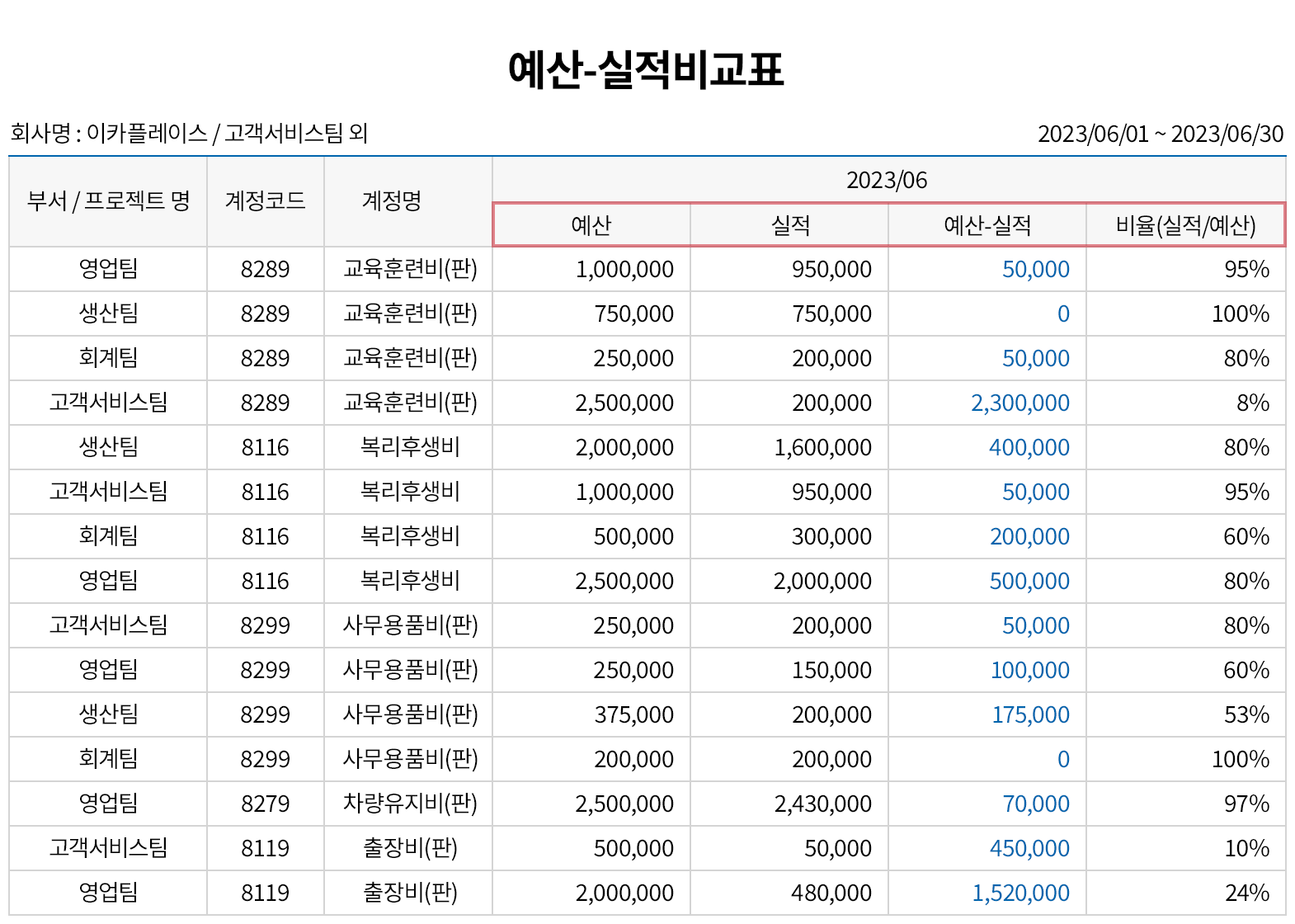This screenshot has width=1295, height=924.
Task: Click the 계정코드 column header
Action: (x=266, y=200)
